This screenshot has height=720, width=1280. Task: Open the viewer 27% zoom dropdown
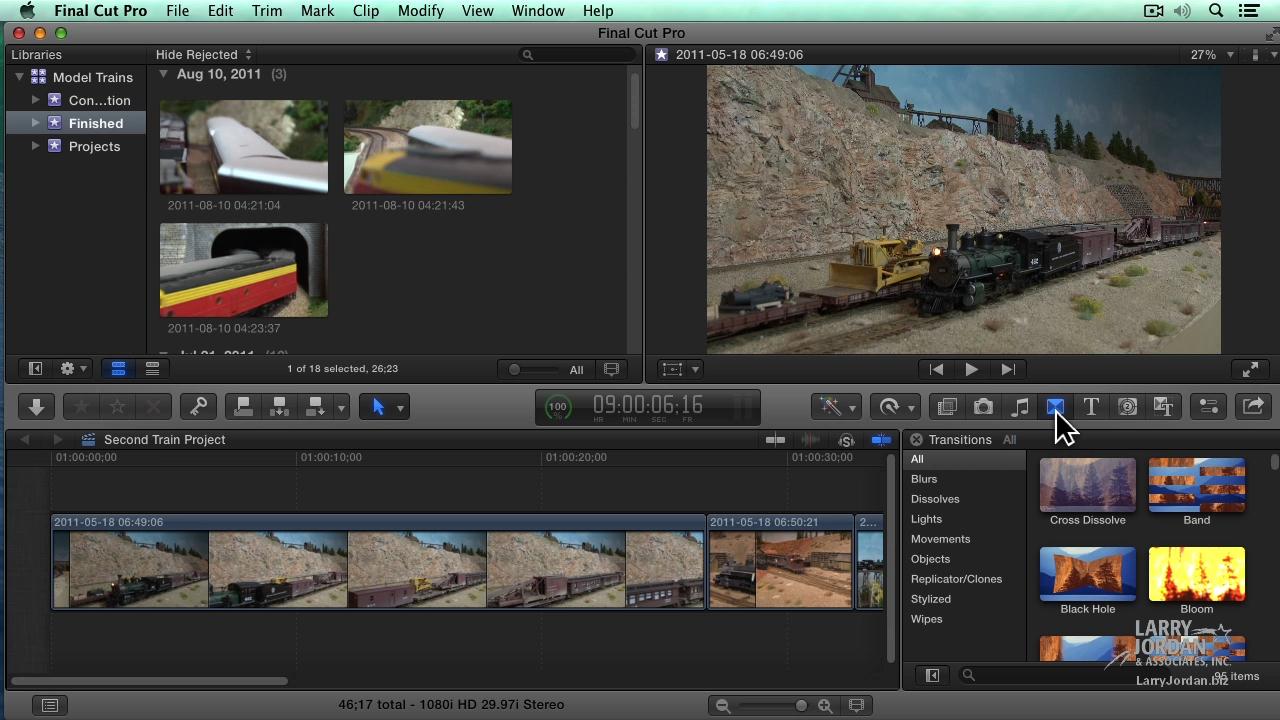coord(1212,55)
